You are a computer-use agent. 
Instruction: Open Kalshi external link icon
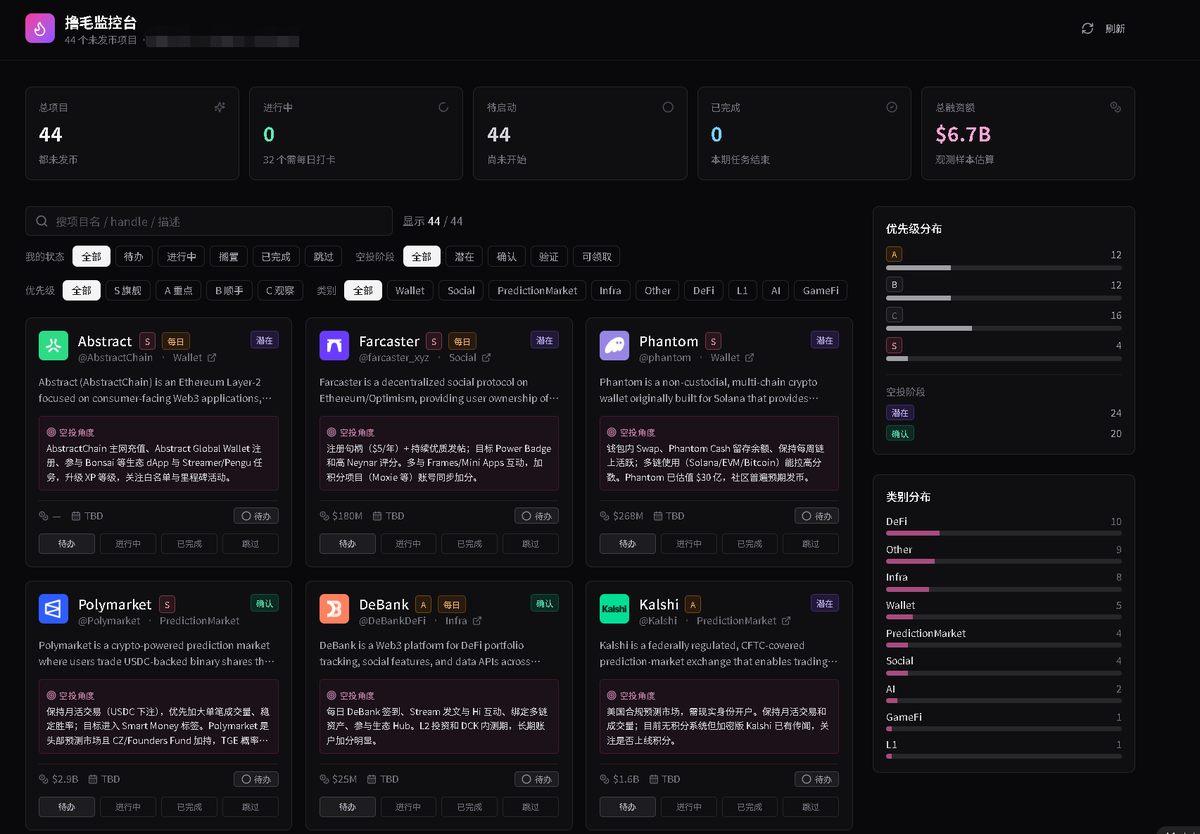[786, 620]
